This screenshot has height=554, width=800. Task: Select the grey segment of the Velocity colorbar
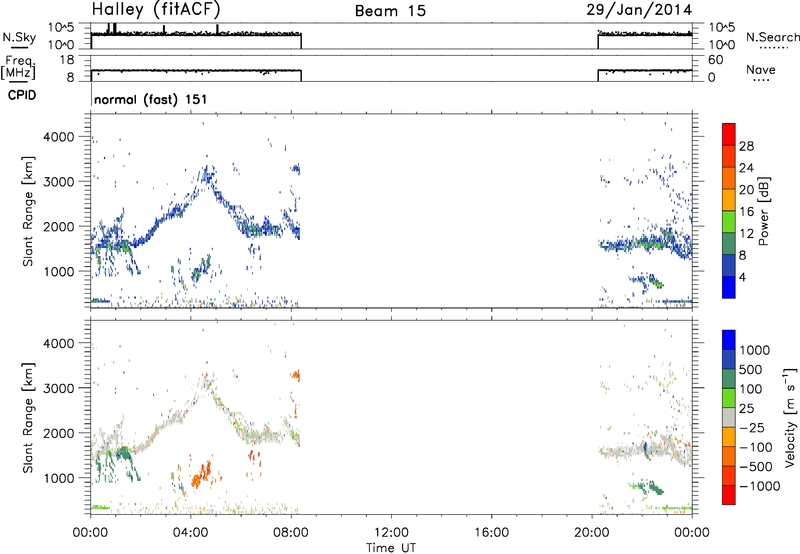pyautogui.click(x=729, y=418)
